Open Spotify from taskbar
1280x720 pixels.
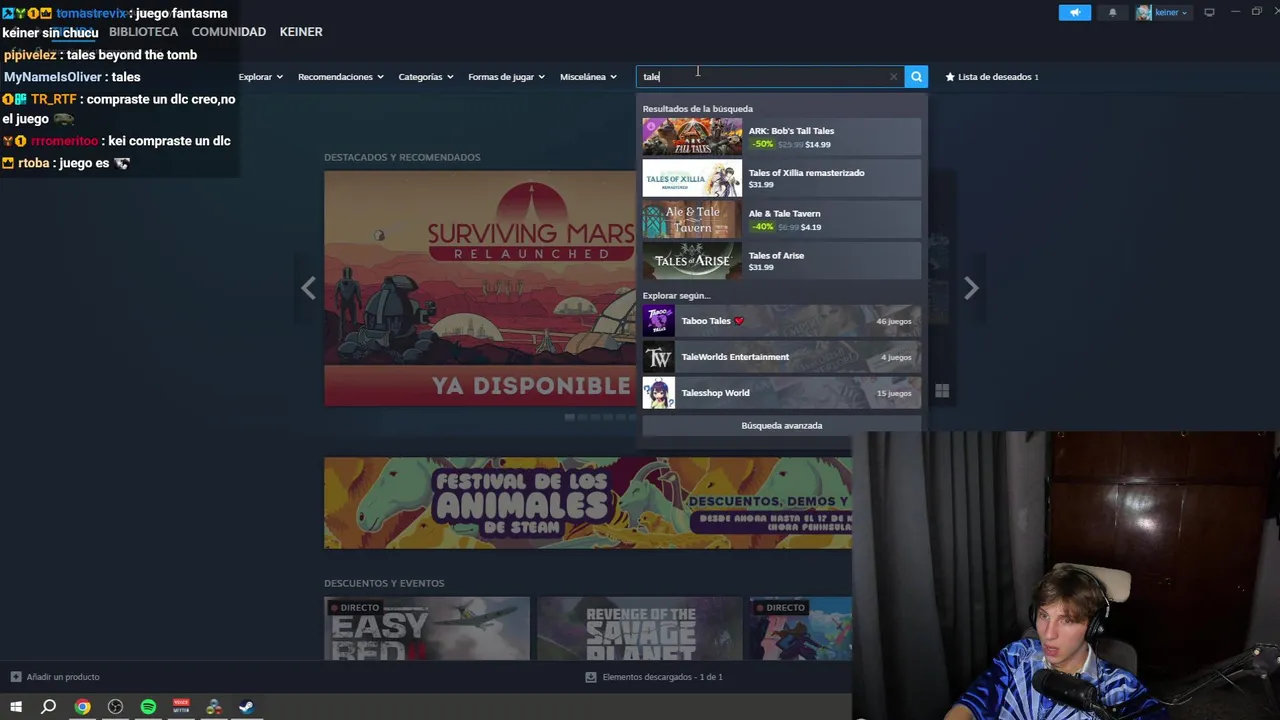coord(148,707)
